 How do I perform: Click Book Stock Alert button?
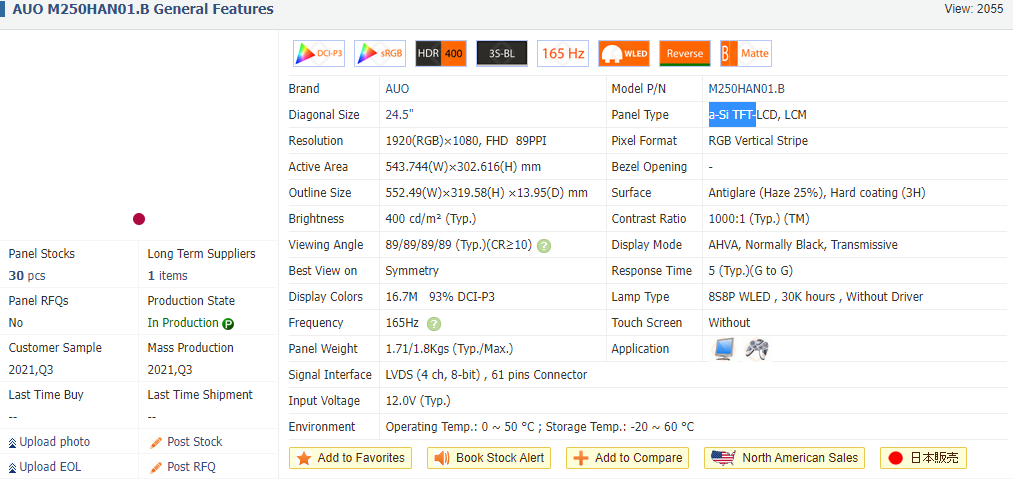pyautogui.click(x=490, y=458)
